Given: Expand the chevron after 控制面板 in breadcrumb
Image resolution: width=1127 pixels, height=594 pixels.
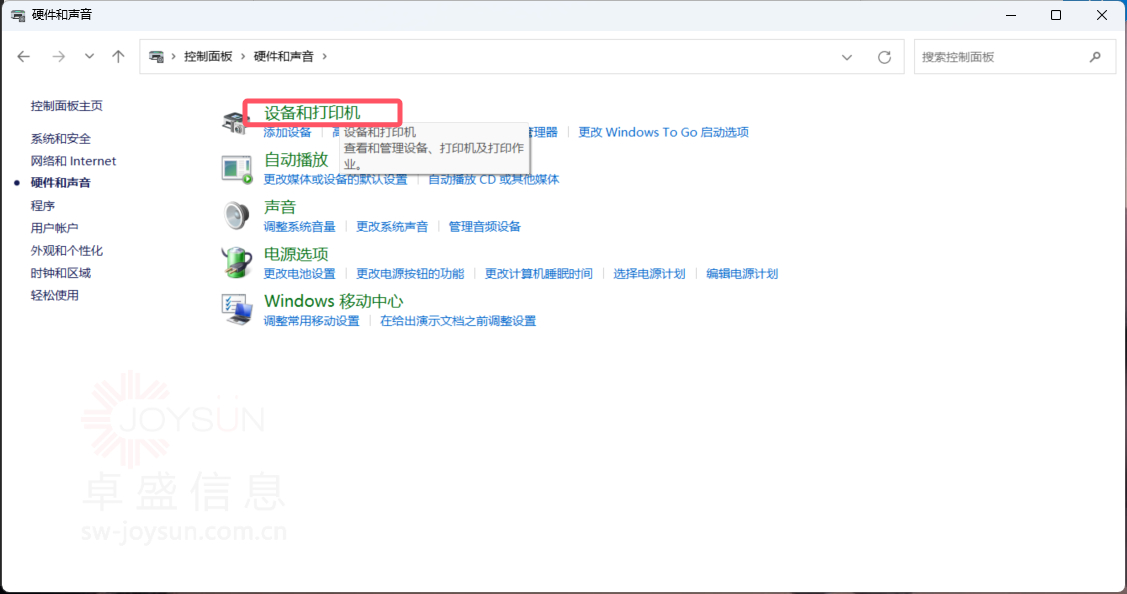Looking at the screenshot, I should click(241, 57).
